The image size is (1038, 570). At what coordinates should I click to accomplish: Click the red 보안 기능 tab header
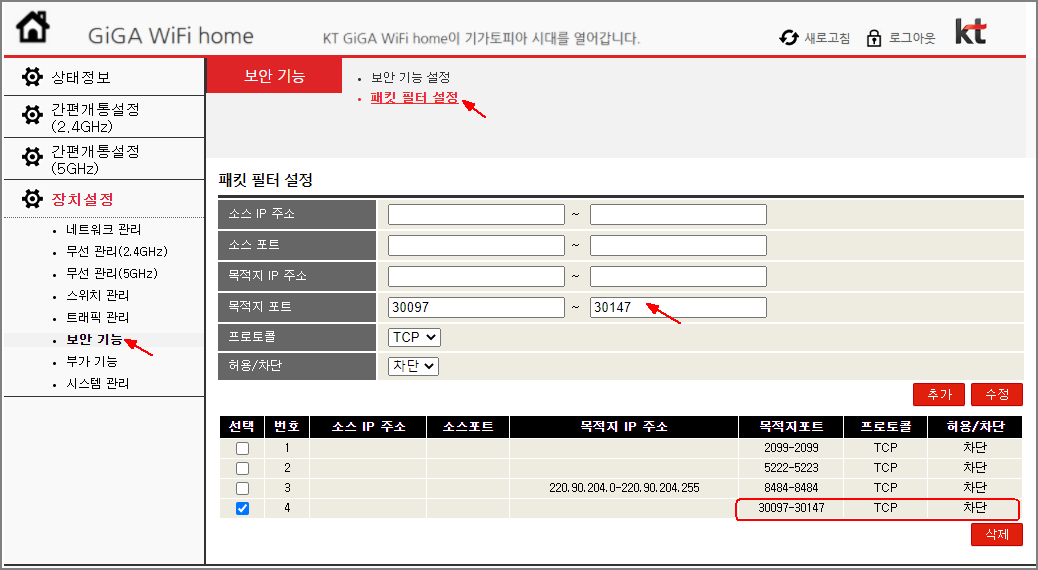tap(274, 75)
